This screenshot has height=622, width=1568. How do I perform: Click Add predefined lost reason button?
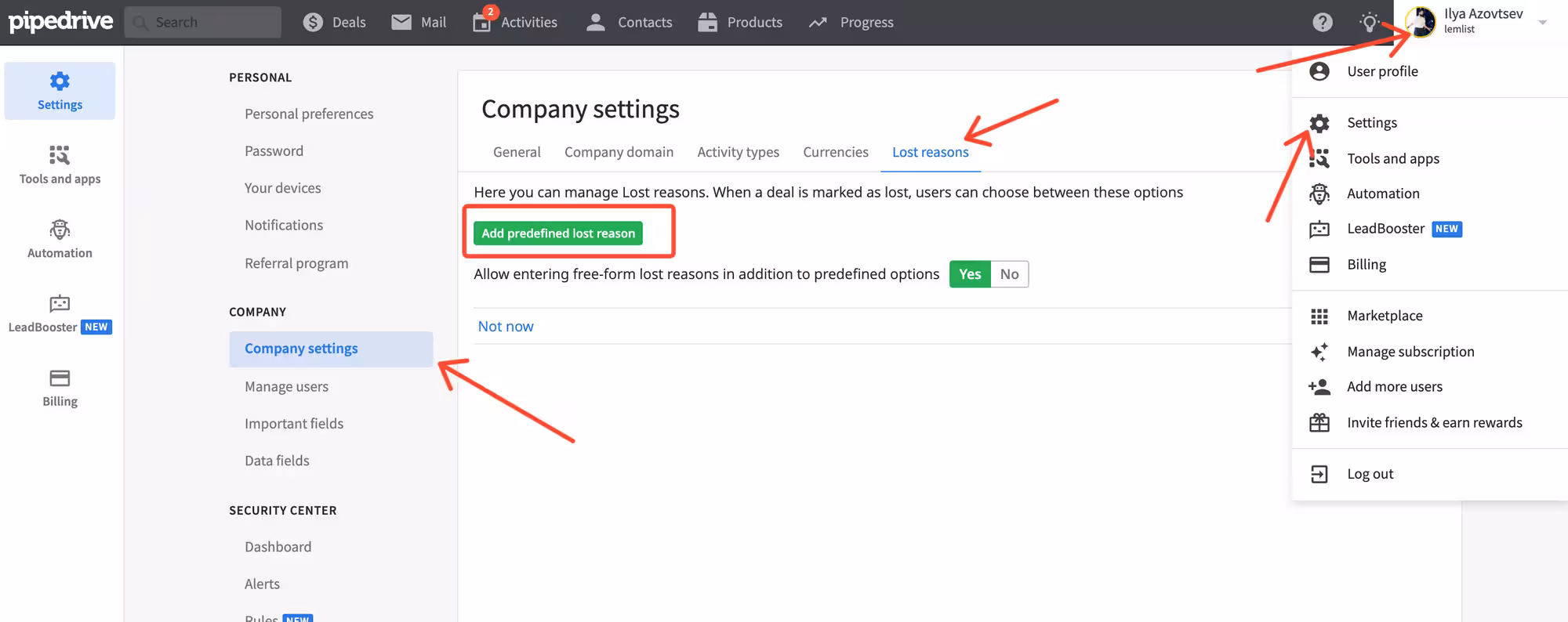coord(558,233)
